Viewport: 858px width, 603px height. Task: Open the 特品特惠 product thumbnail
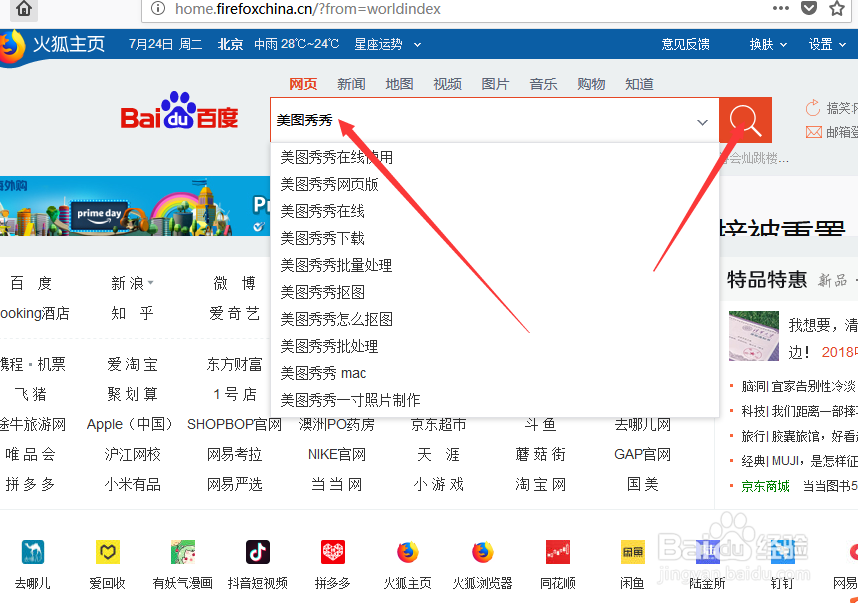753,336
